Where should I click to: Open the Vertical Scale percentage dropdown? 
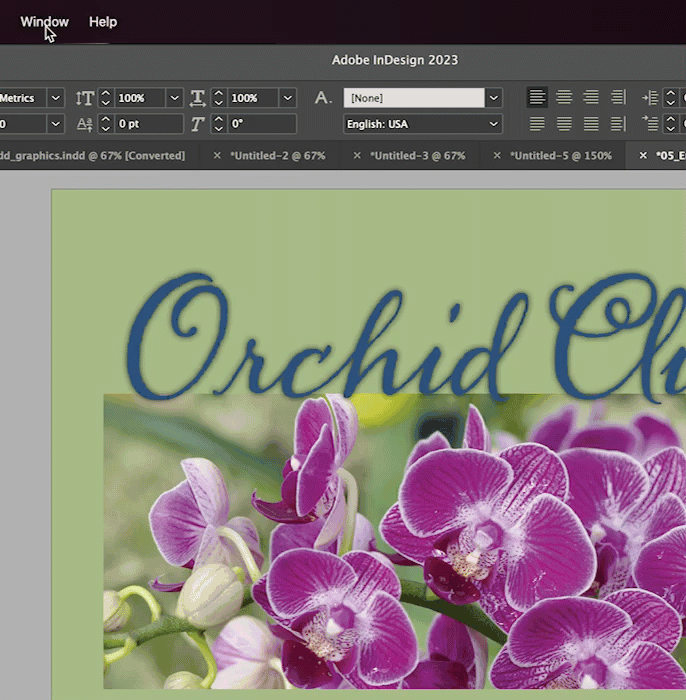point(175,98)
